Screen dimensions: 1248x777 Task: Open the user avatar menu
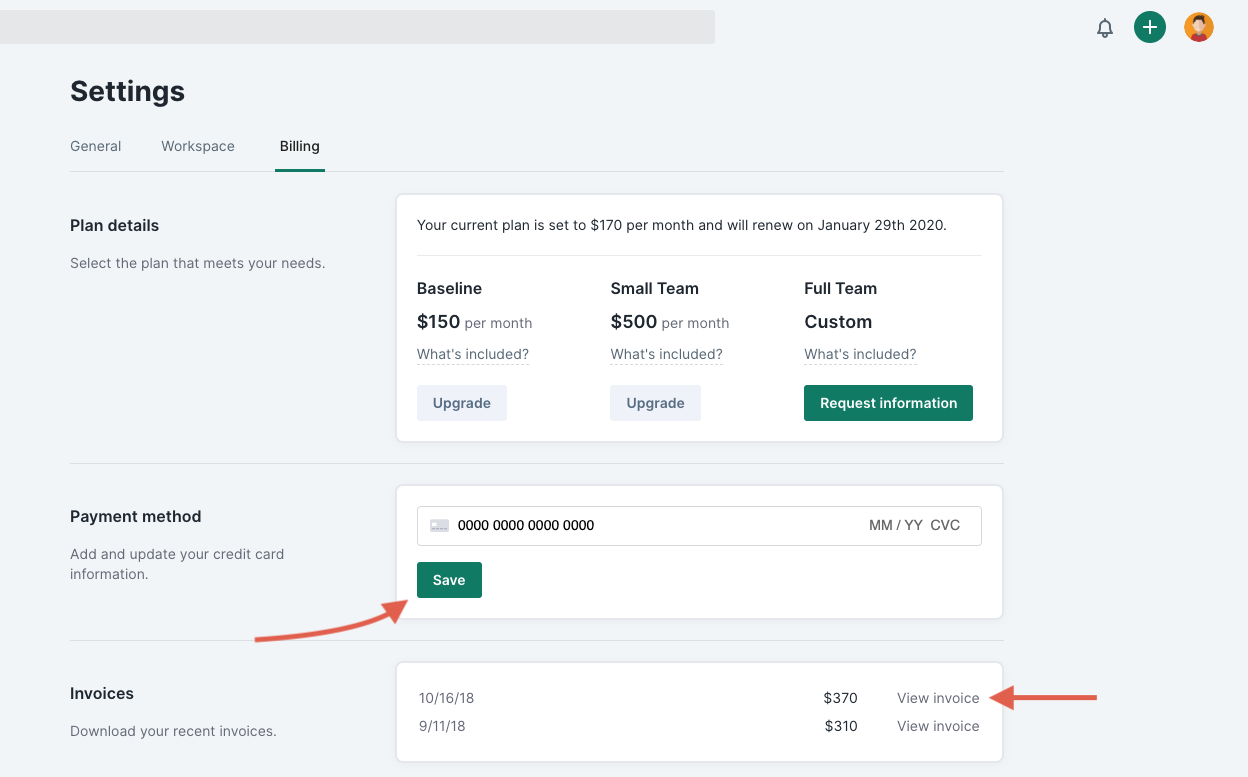(1198, 27)
